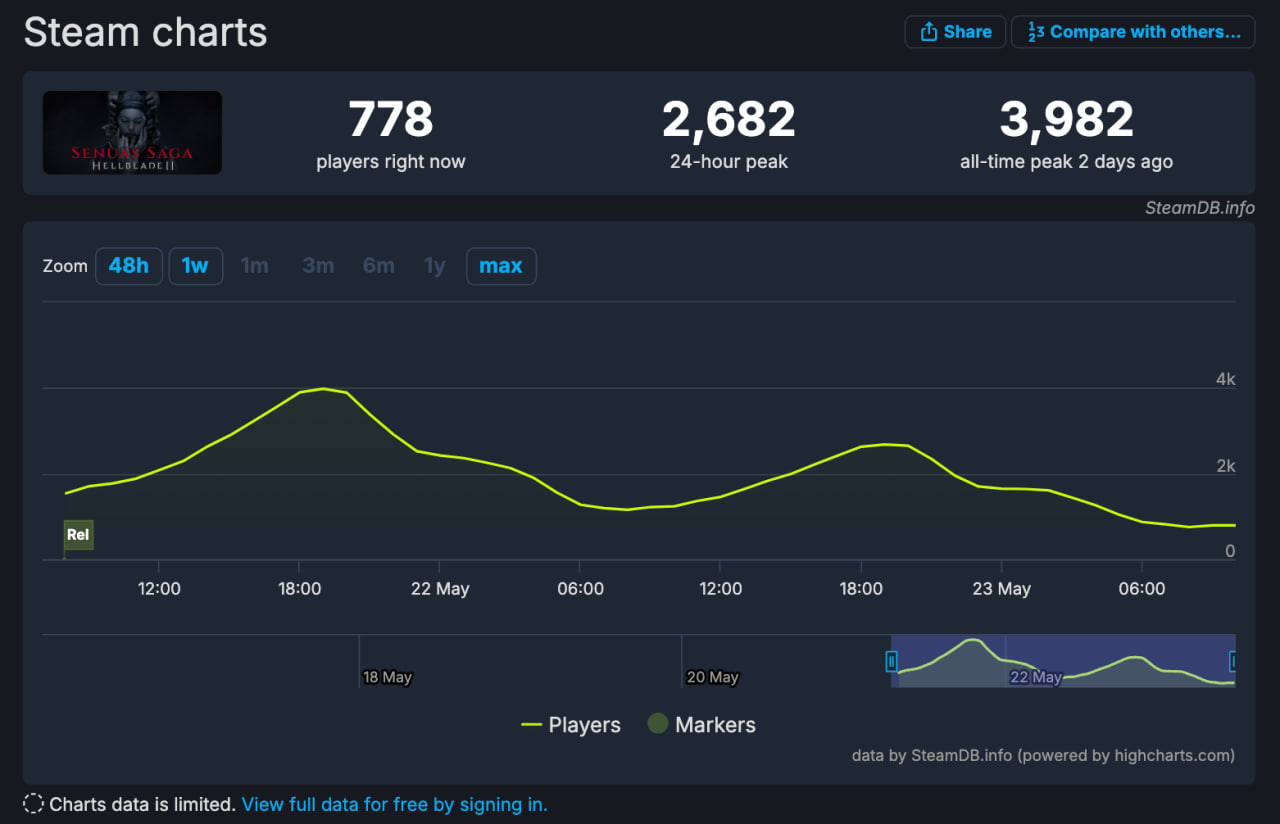
Task: Click the Charts data is limited spinner icon
Action: (x=33, y=804)
